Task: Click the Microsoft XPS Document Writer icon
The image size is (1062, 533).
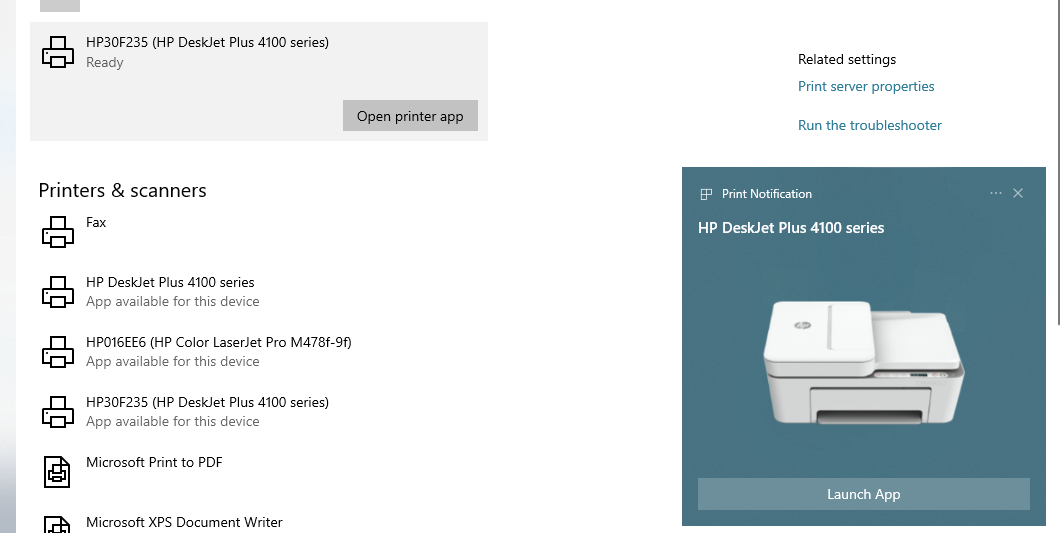Action: (x=58, y=525)
